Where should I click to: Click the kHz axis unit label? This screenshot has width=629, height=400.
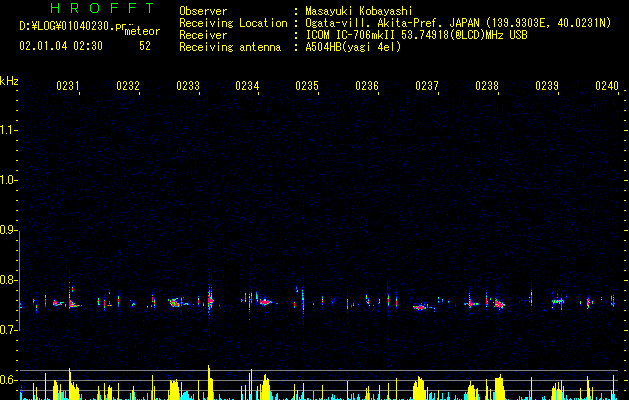9,81
